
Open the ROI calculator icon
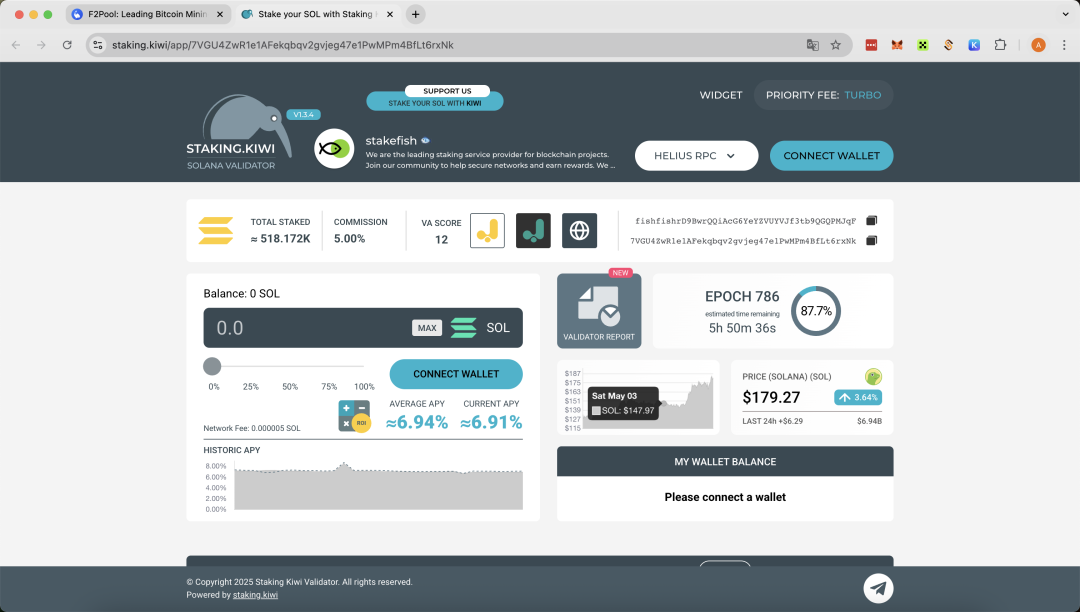click(354, 415)
